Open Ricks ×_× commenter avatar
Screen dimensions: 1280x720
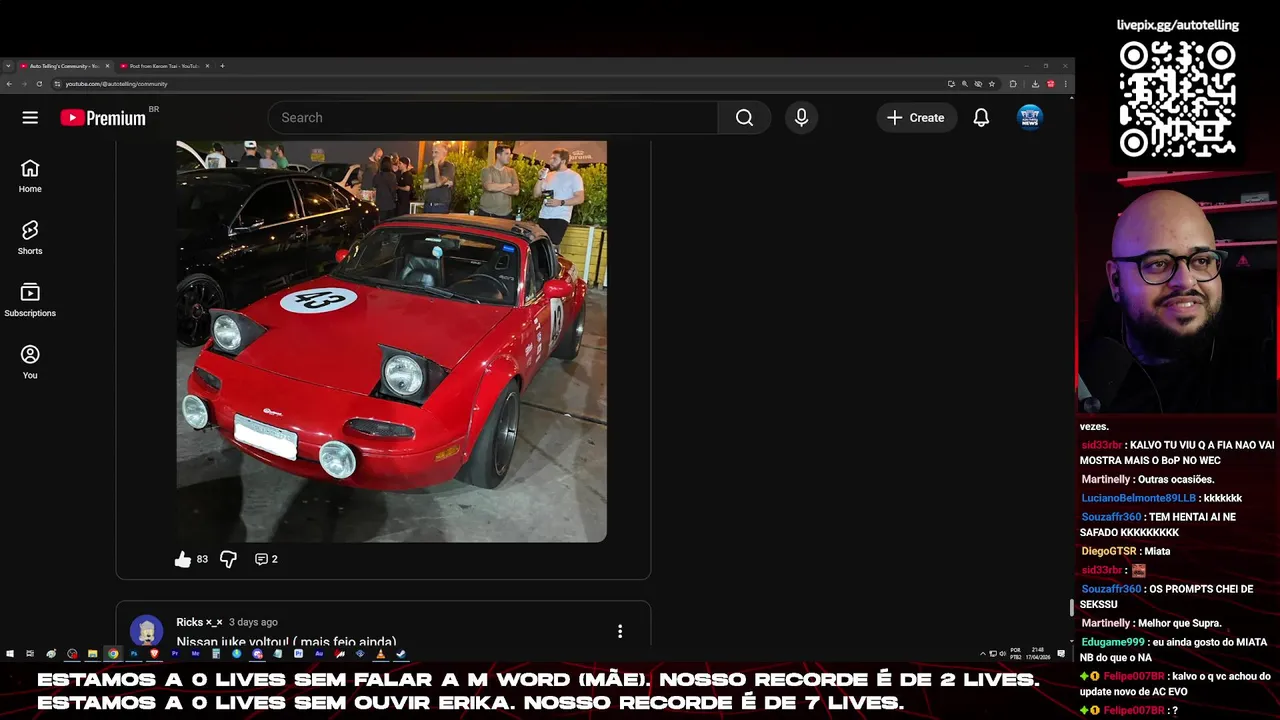(147, 631)
